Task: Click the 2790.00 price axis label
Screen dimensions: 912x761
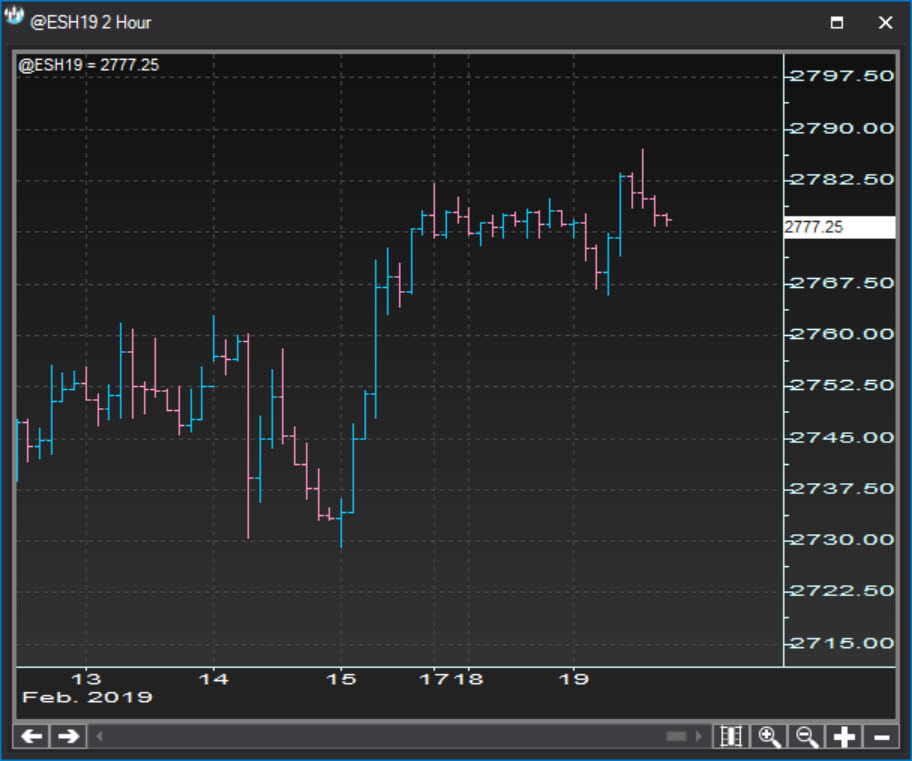Action: [842, 128]
